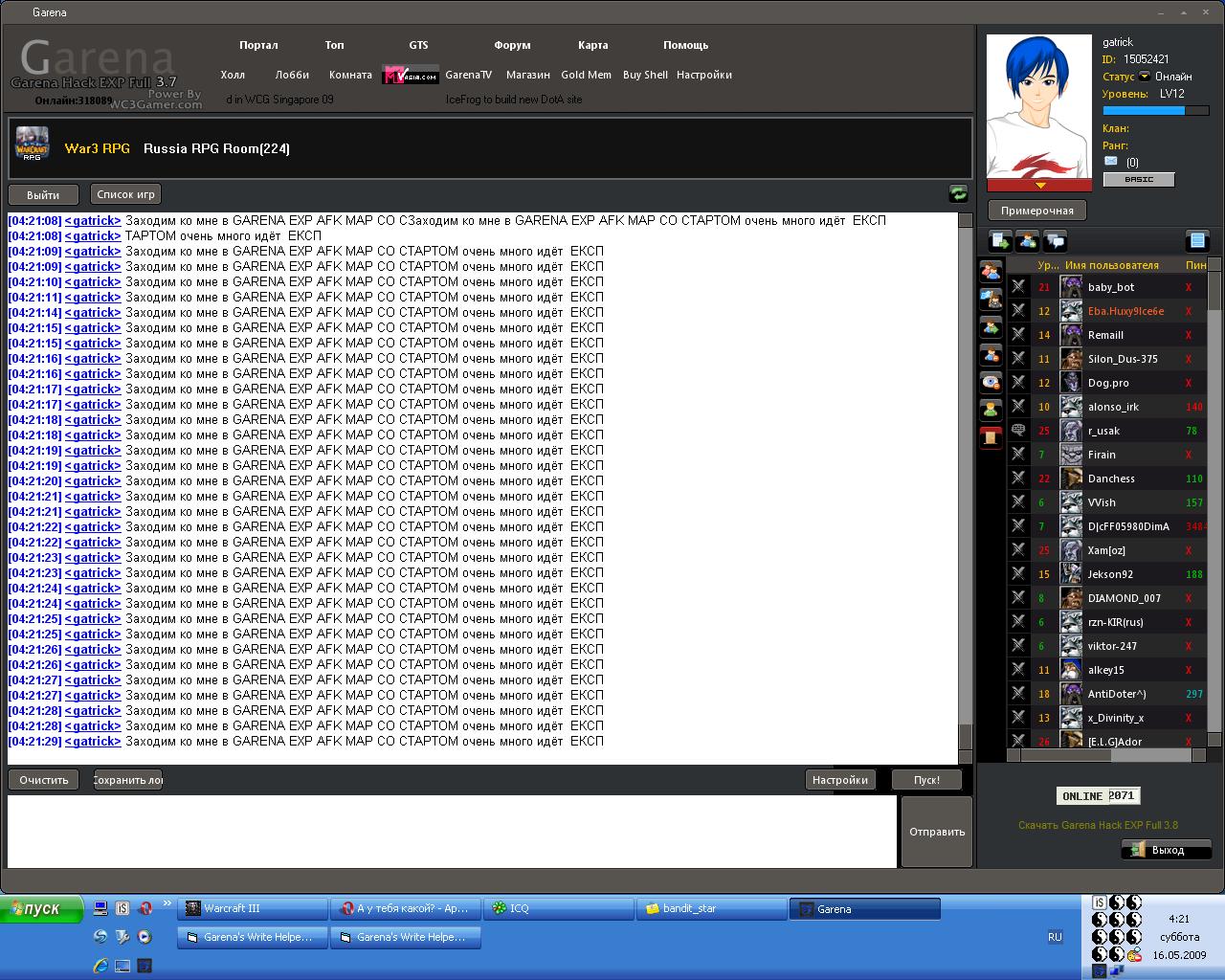1225x980 pixels.
Task: Click the user list vertical scrollbar
Action: 1214,502
